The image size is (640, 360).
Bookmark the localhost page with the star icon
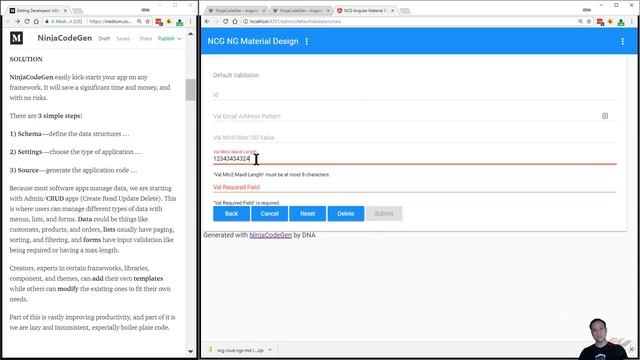[x=589, y=21]
